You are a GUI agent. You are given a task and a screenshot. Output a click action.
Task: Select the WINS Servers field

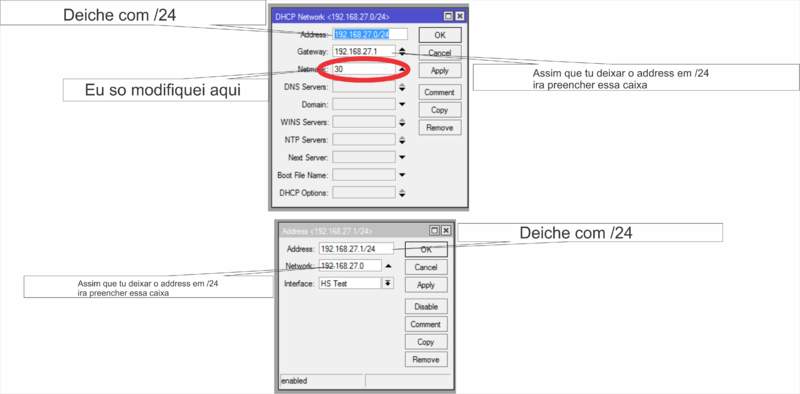pos(364,122)
